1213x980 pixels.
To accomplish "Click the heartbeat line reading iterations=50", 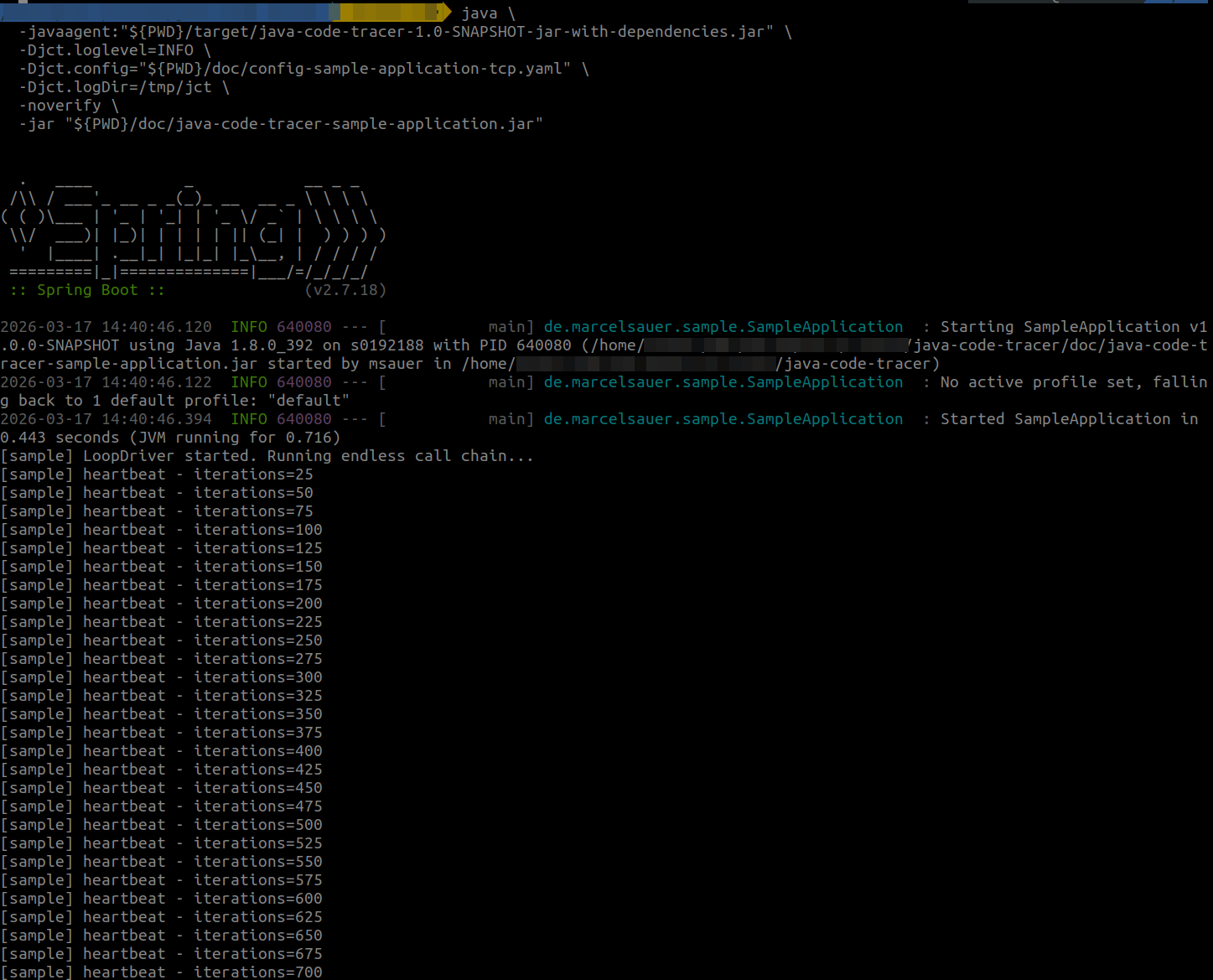I will pos(157,493).
